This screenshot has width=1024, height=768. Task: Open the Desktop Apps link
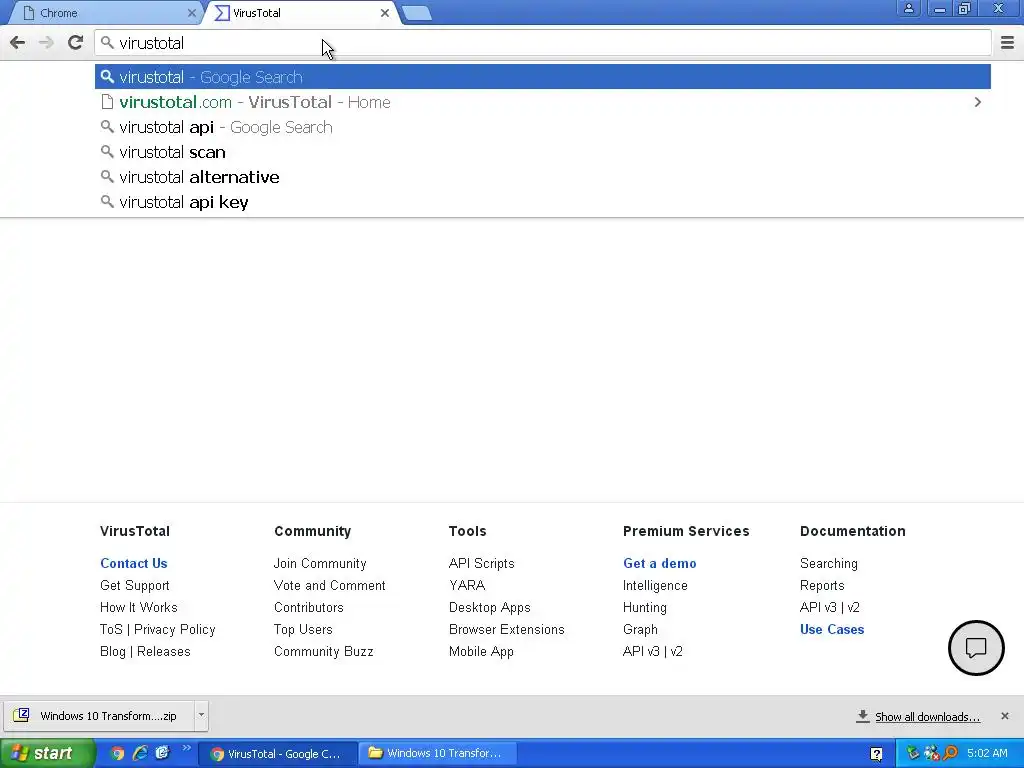[x=489, y=607]
